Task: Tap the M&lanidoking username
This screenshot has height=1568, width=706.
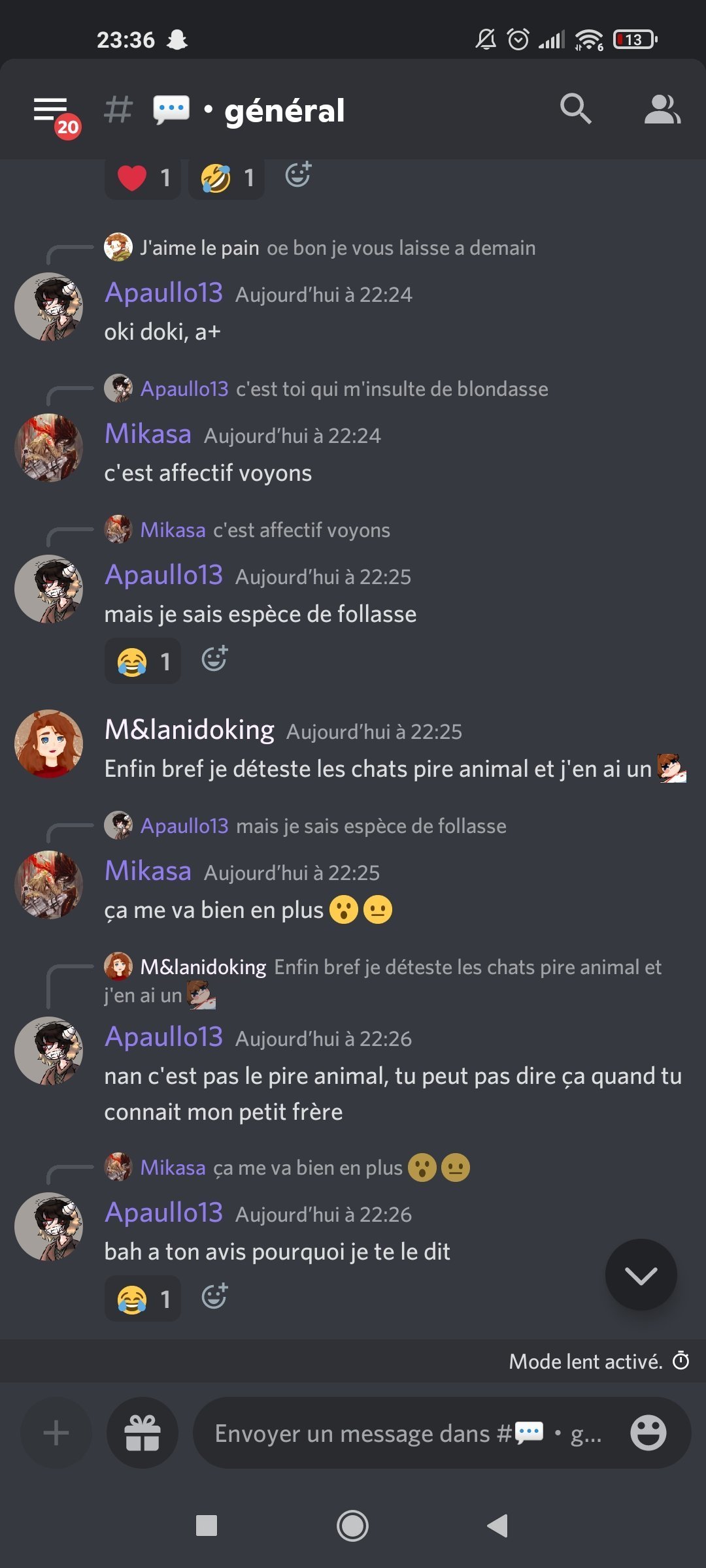Action: click(x=190, y=730)
